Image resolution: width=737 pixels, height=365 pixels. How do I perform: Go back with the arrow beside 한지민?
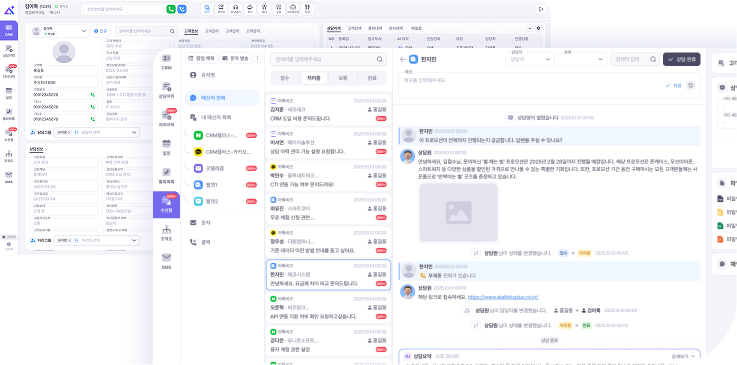402,59
